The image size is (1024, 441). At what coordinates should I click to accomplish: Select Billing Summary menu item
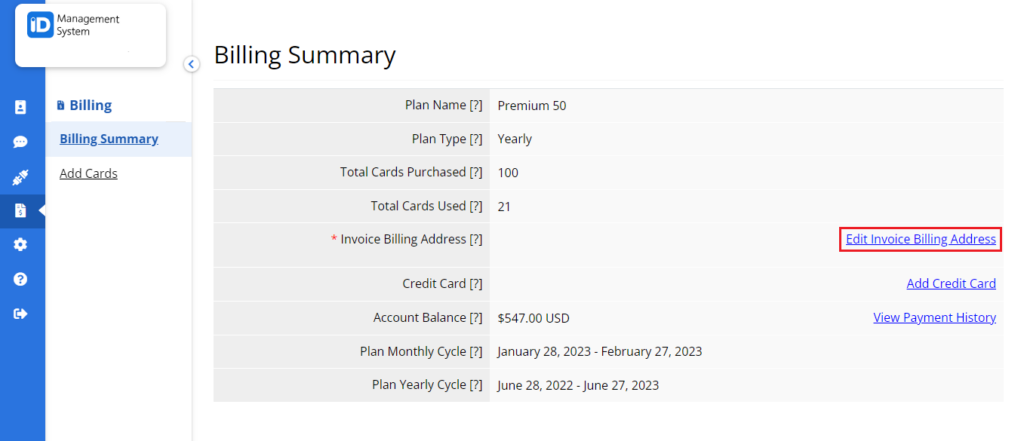click(109, 139)
